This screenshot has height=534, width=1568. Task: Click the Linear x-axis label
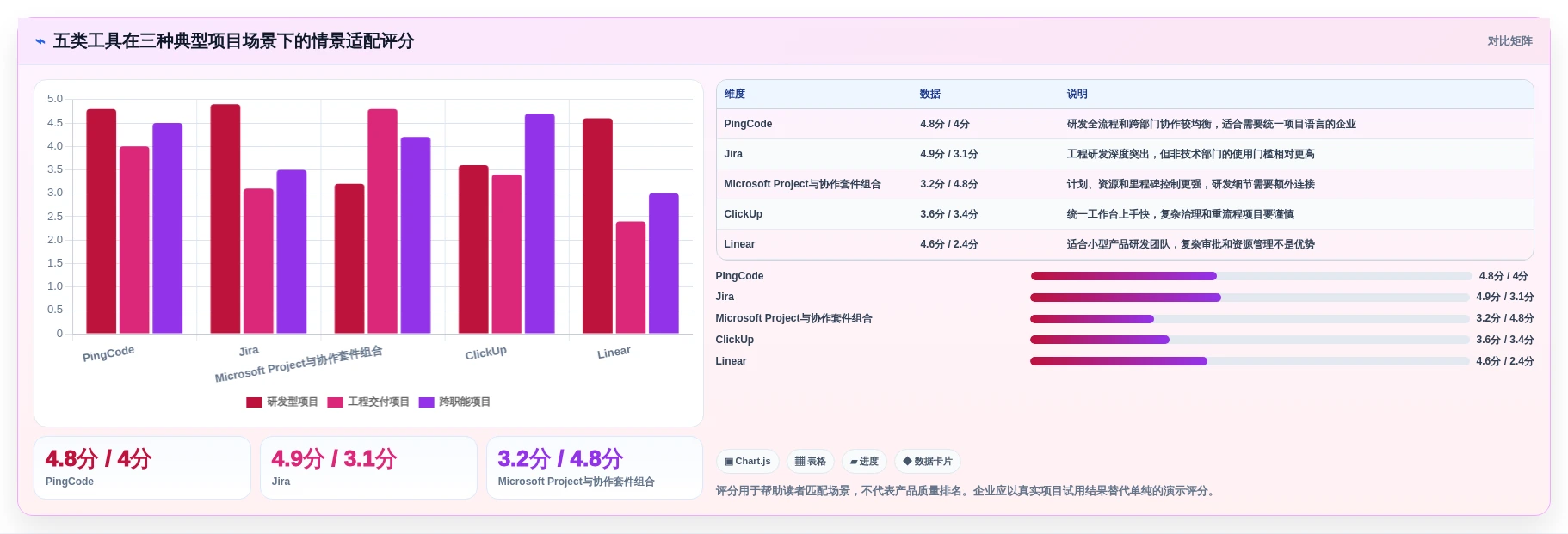pos(614,353)
